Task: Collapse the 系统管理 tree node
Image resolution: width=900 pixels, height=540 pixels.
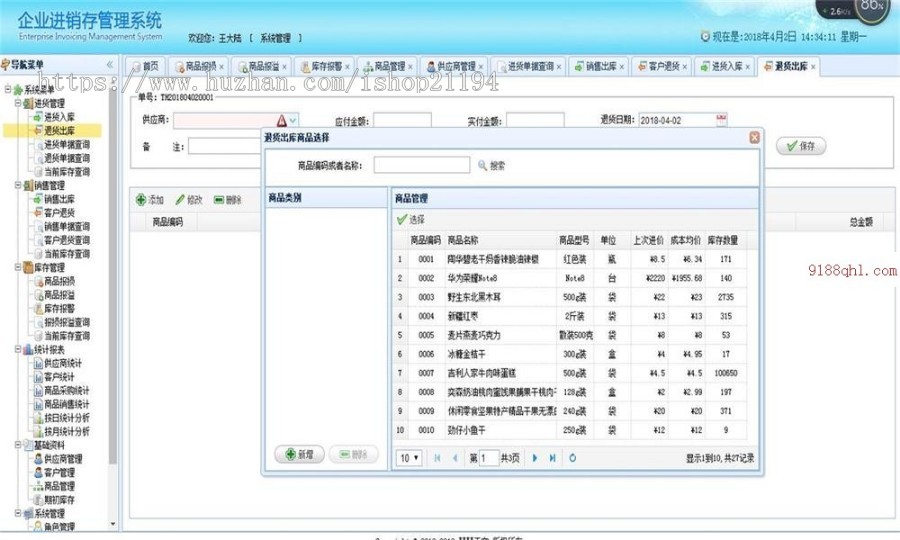Action: point(18,514)
